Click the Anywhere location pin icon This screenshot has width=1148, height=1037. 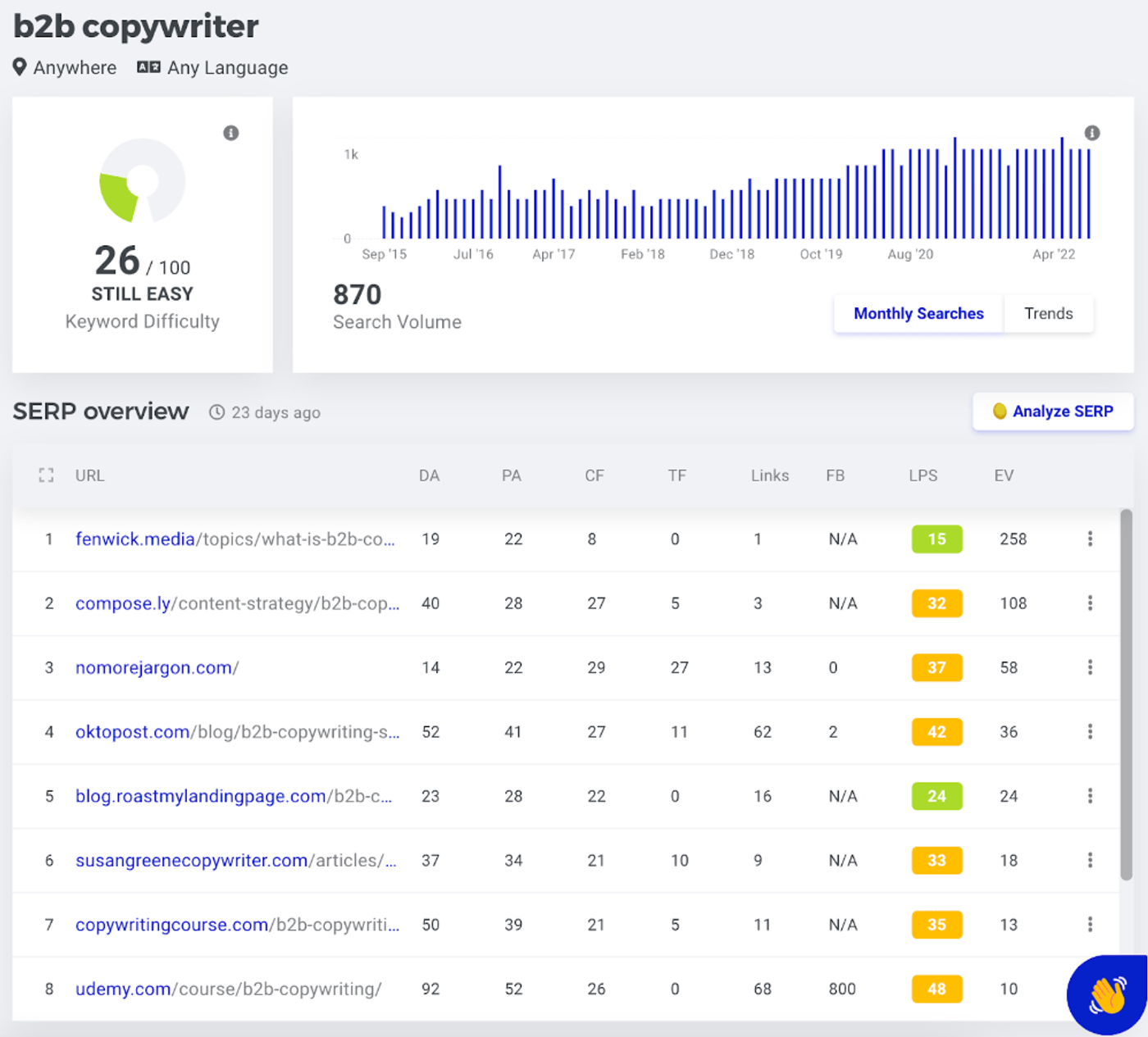[x=20, y=67]
